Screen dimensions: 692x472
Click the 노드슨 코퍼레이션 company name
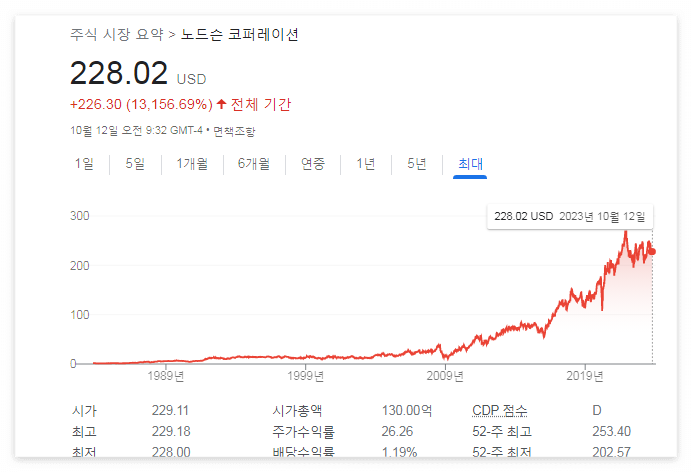[240, 34]
